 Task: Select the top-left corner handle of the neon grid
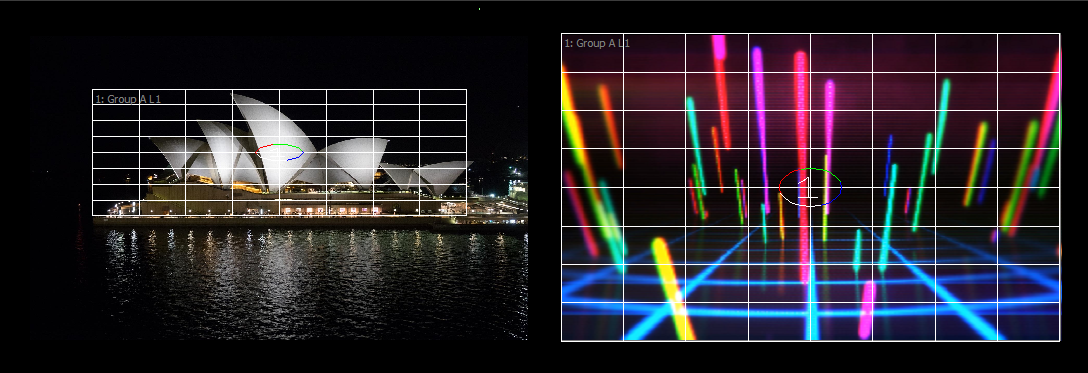coord(561,33)
